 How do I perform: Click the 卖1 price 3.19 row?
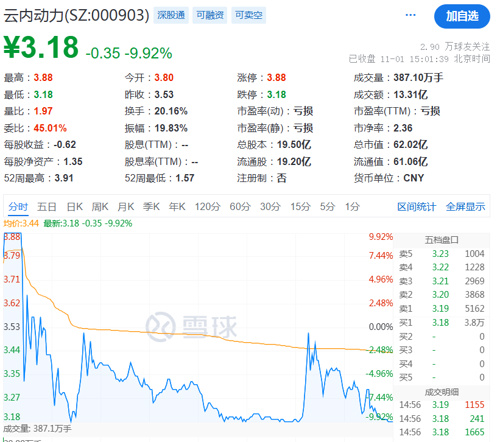tap(442, 309)
